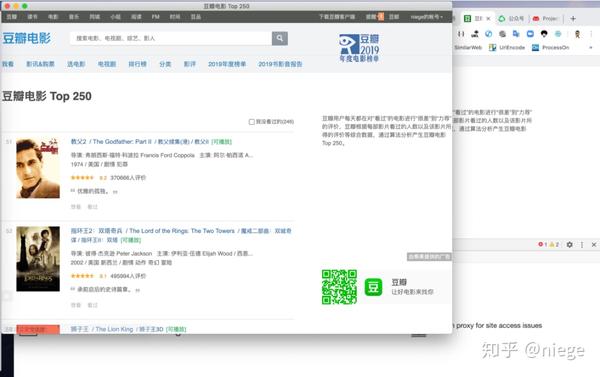Open 小组 in the top Douban bar
Viewport: 600px width, 377px height.
pyautogui.click(x=116, y=17)
